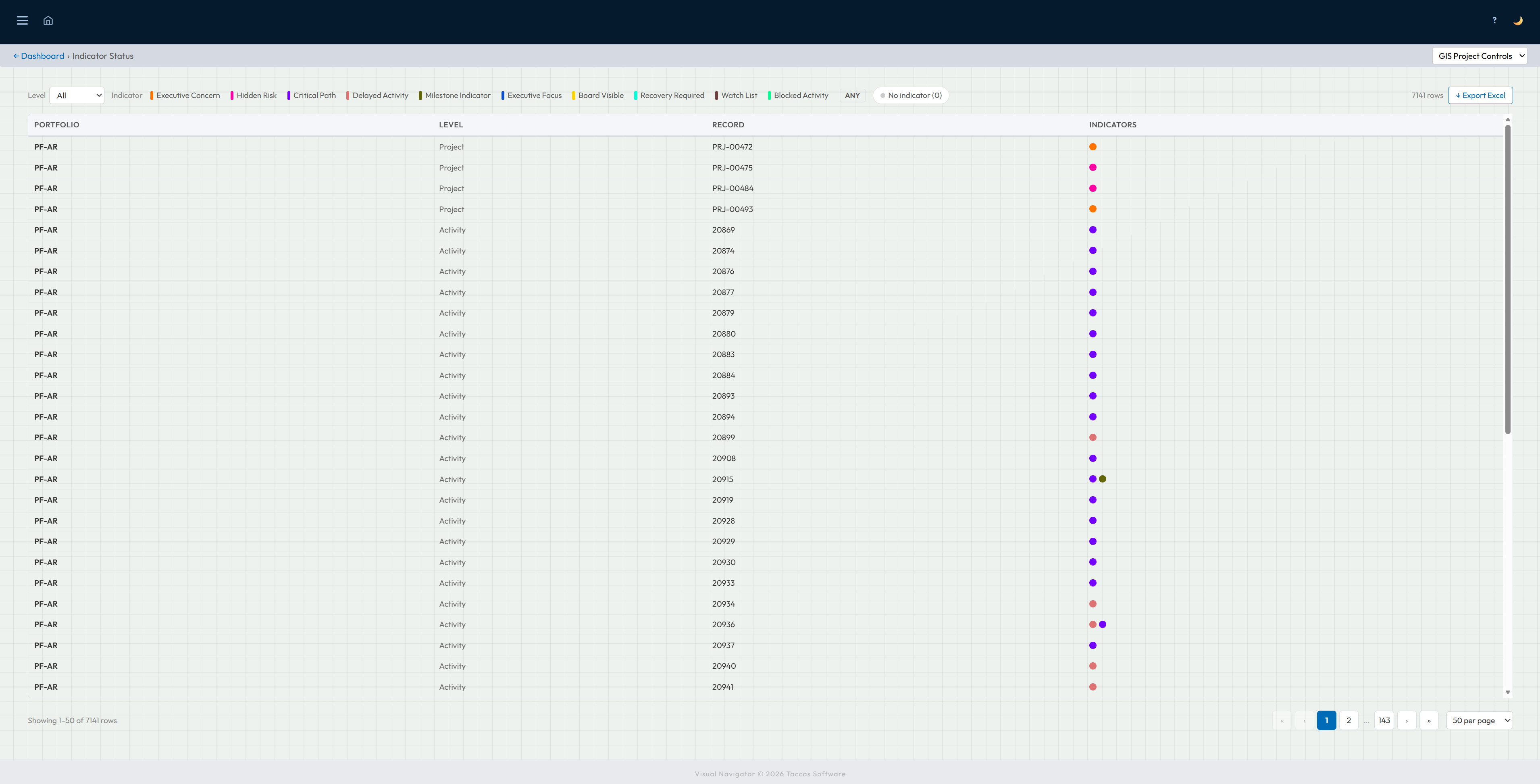Click pink indicator dot for PRJ-00475
This screenshot has height=784, width=1540.
click(x=1093, y=168)
